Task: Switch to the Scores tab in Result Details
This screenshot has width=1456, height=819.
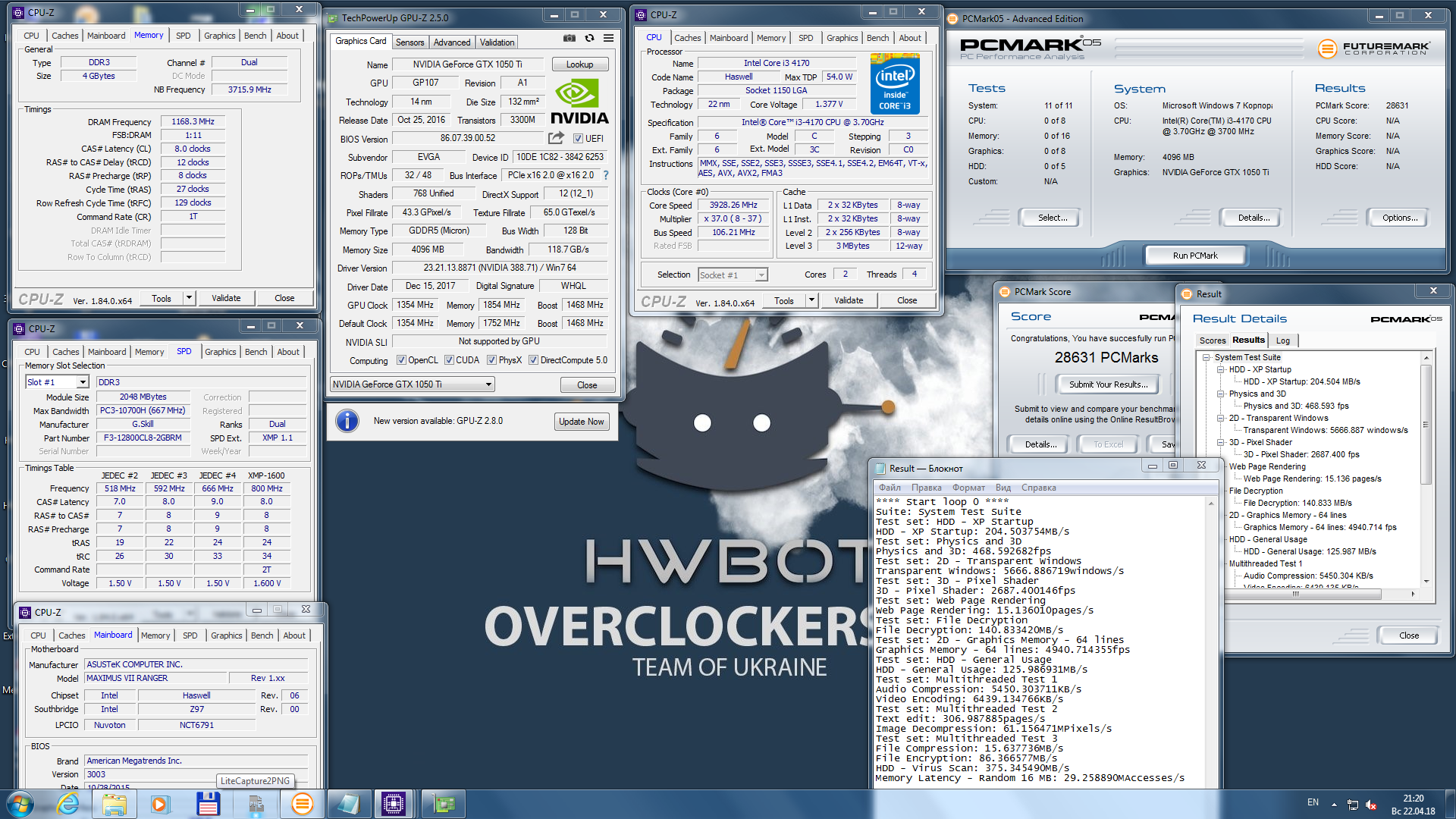Action: [x=1212, y=340]
